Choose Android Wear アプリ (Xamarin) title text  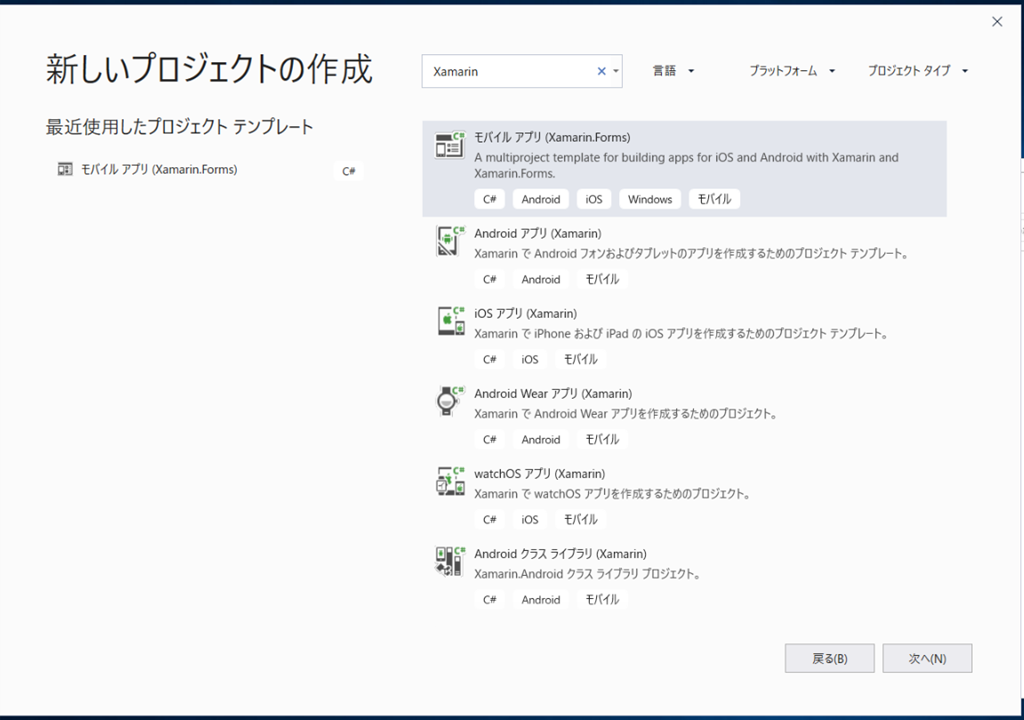click(552, 393)
